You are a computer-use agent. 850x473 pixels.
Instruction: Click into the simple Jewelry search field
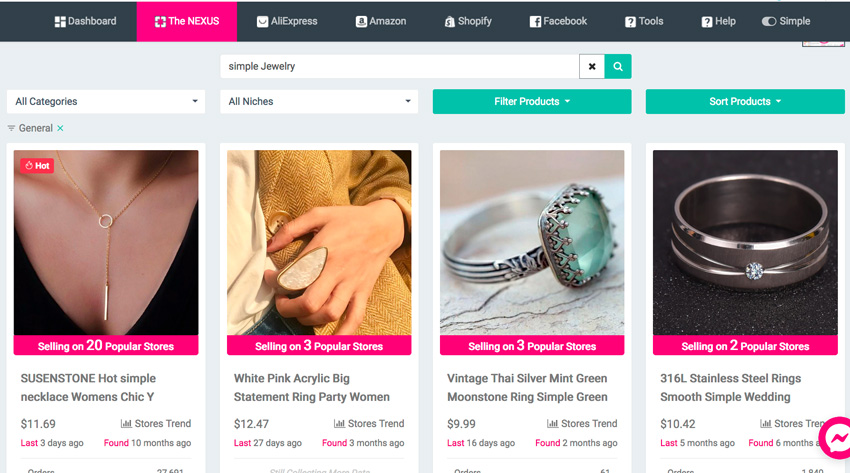pyautogui.click(x=400, y=67)
